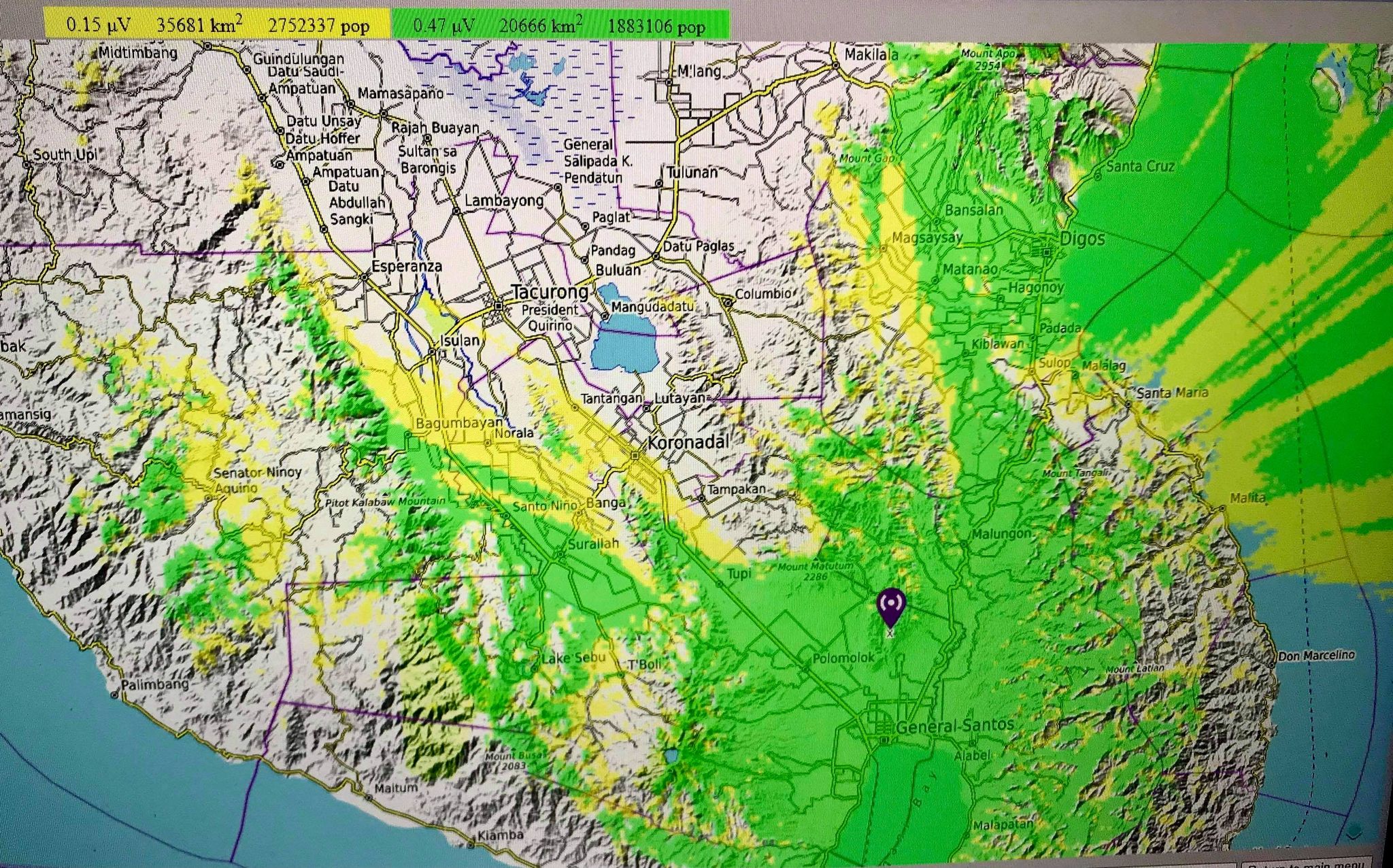This screenshot has width=1393, height=868.
Task: Click the Digos city marker
Action: tap(1047, 252)
